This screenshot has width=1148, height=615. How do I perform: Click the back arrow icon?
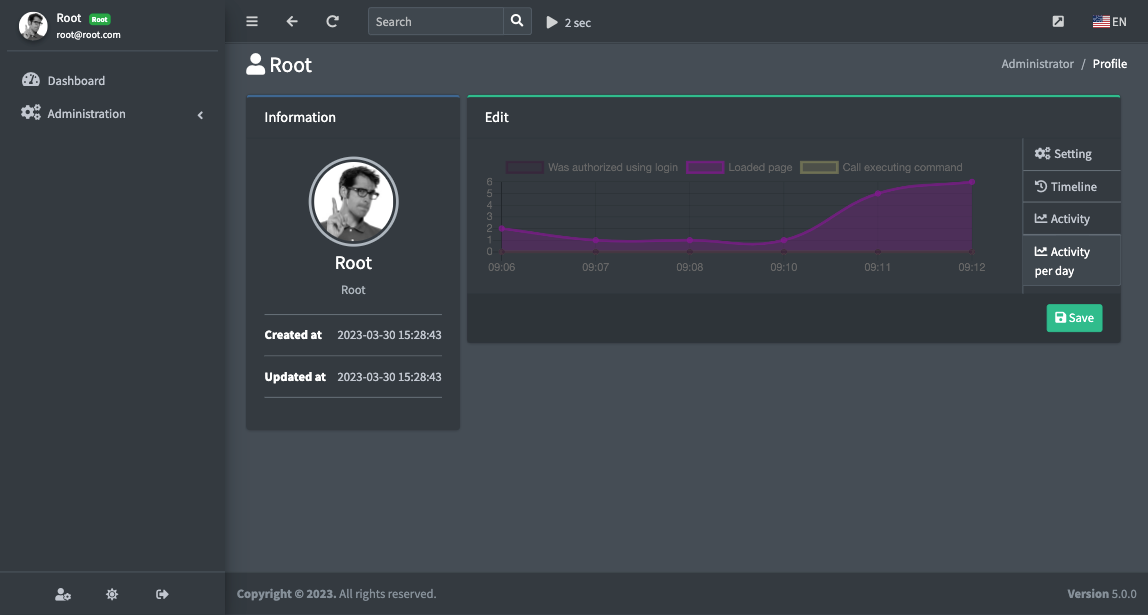[292, 21]
